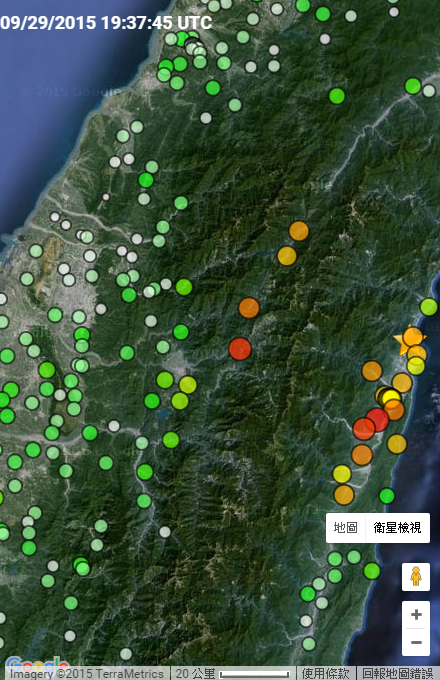Click 回報地圖錯誤 report map error link
The height and width of the screenshot is (680, 440).
click(x=398, y=673)
